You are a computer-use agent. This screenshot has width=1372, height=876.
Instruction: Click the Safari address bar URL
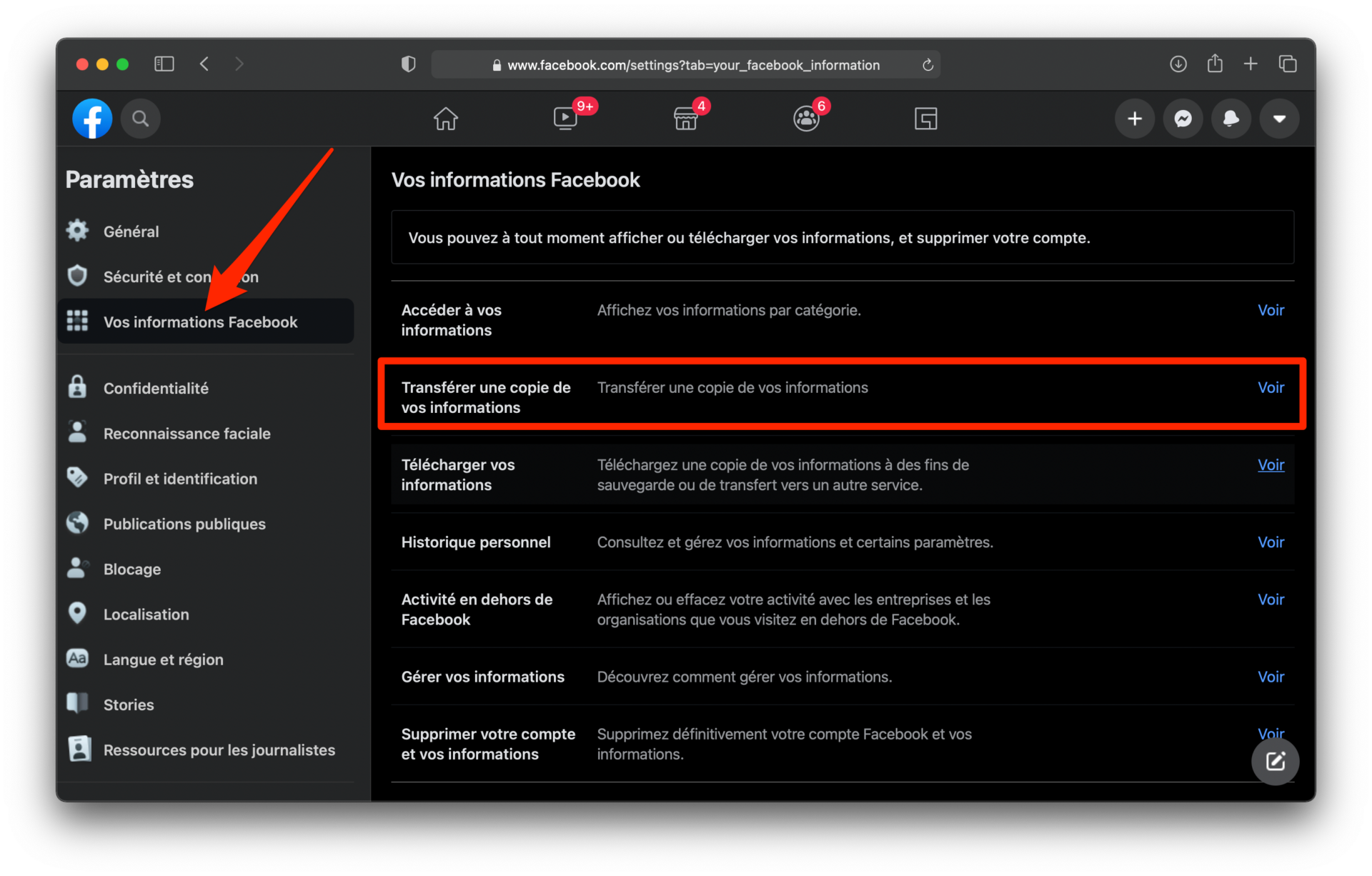(x=693, y=65)
